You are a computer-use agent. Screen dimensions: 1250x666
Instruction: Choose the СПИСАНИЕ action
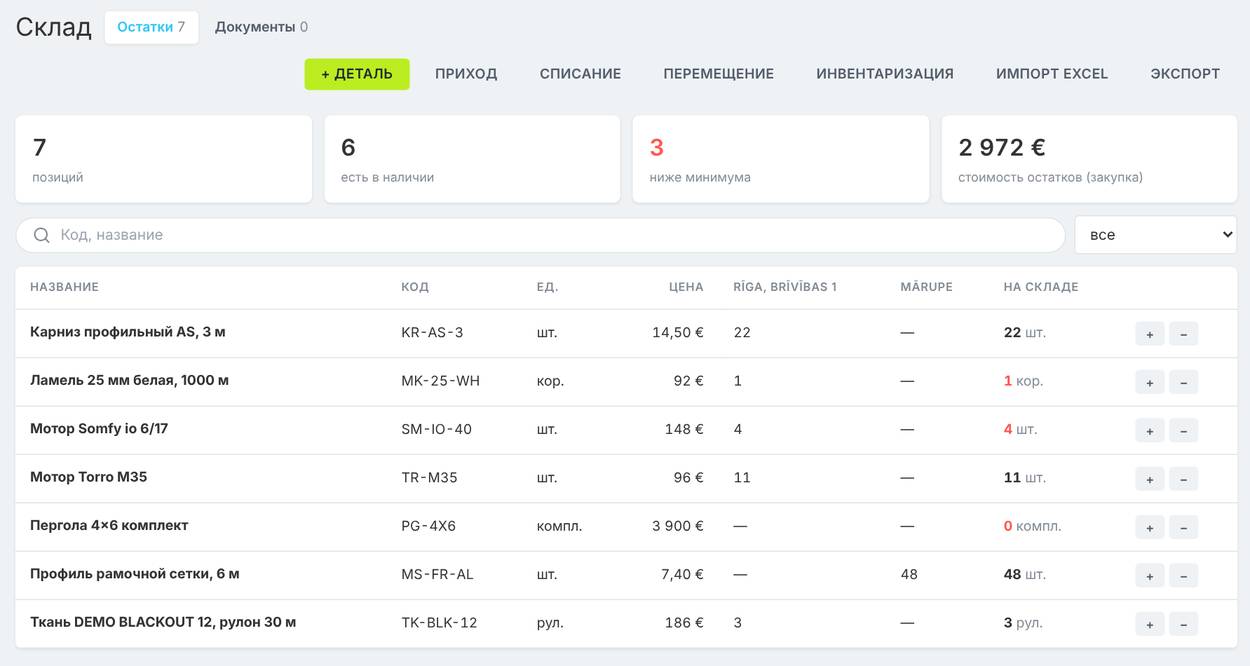pyautogui.click(x=580, y=74)
